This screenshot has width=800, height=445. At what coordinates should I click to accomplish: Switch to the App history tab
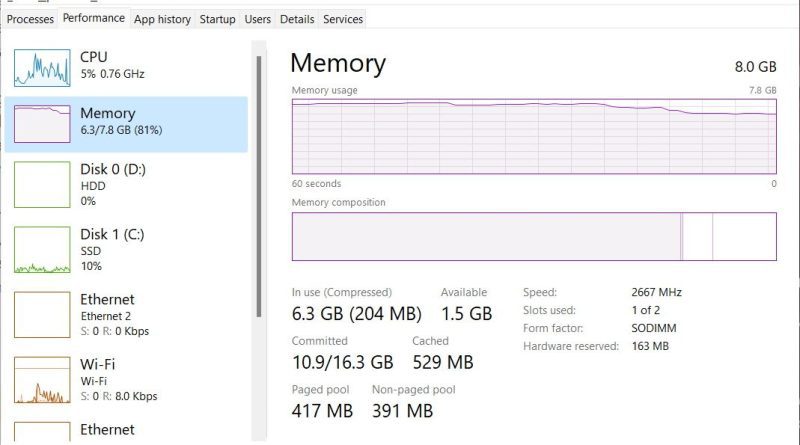point(162,19)
